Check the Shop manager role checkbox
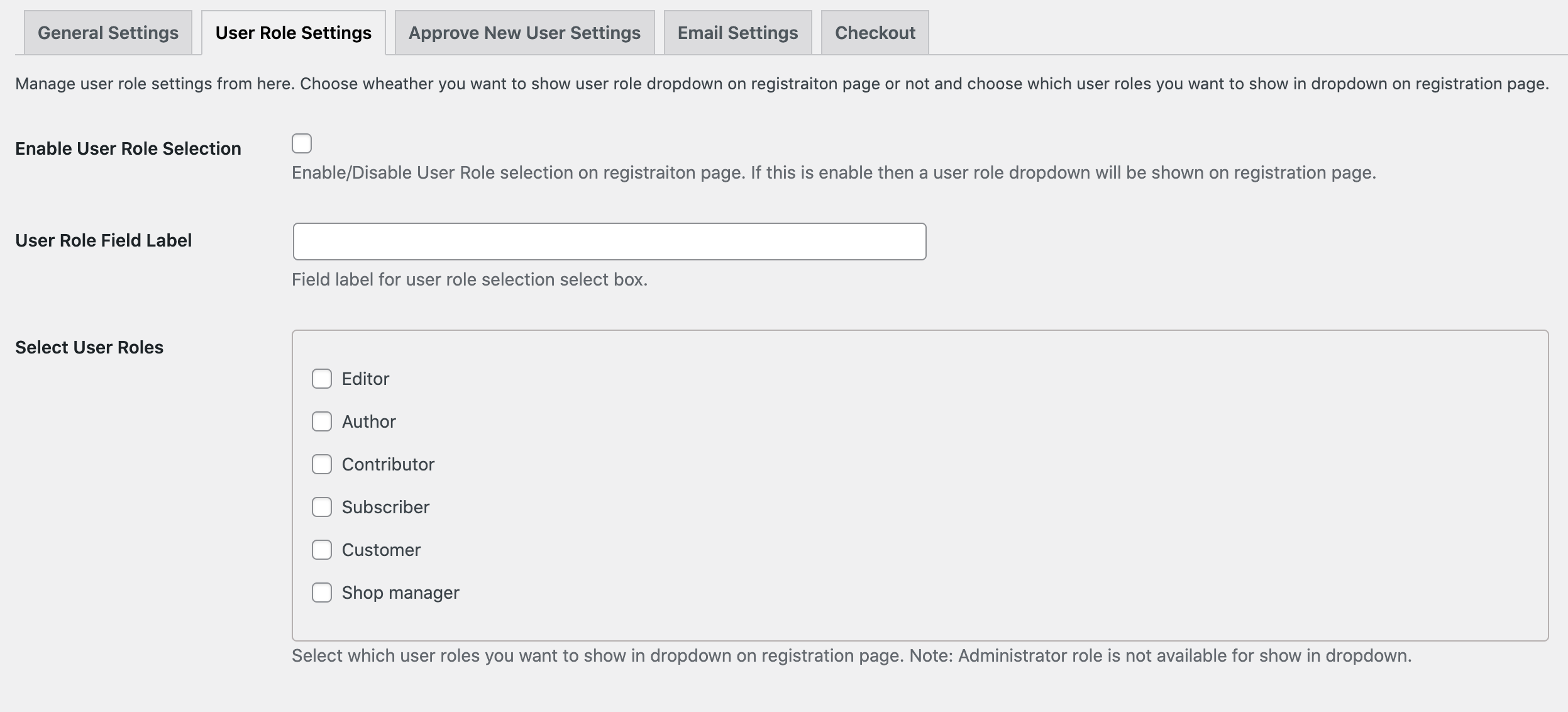 pyautogui.click(x=323, y=592)
